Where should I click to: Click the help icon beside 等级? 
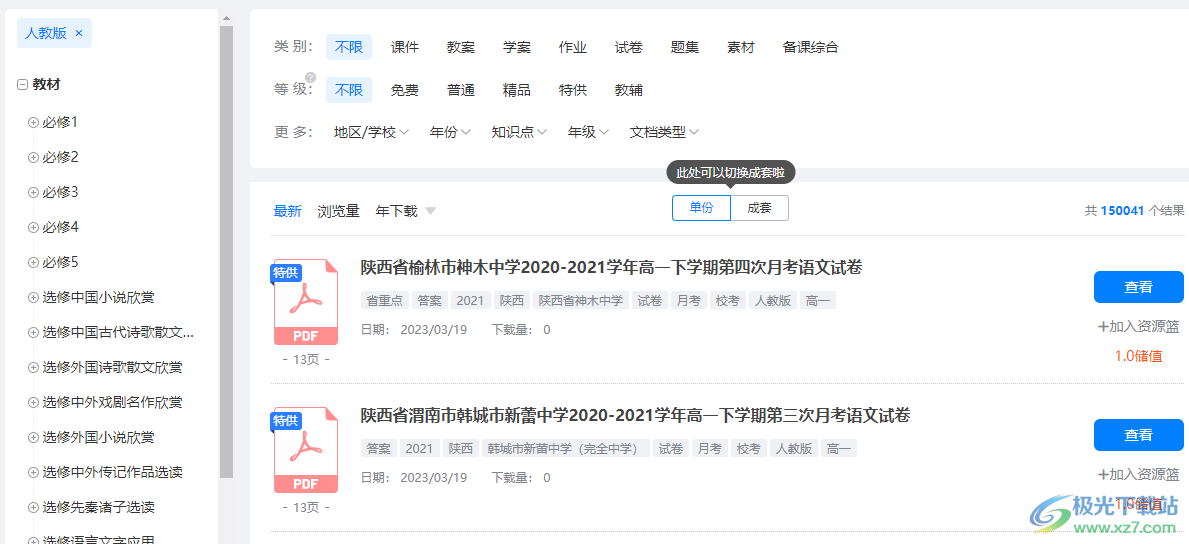point(310,77)
